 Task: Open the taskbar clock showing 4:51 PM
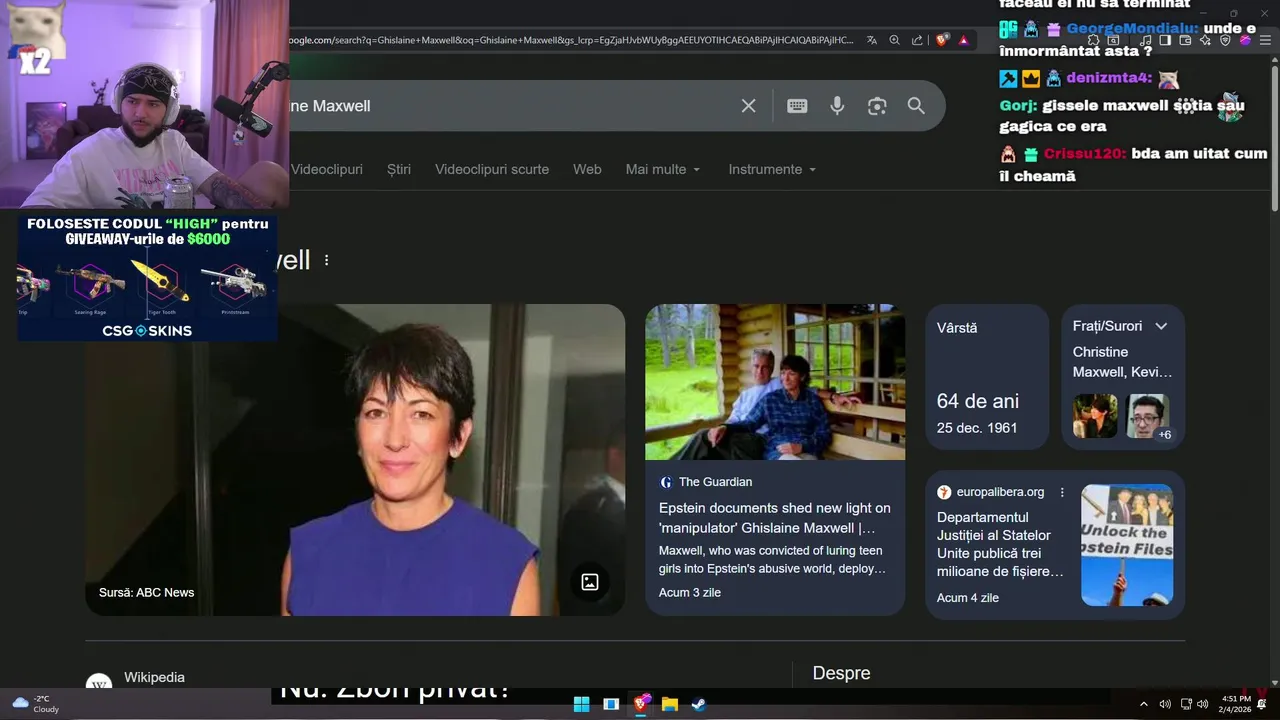click(1236, 704)
